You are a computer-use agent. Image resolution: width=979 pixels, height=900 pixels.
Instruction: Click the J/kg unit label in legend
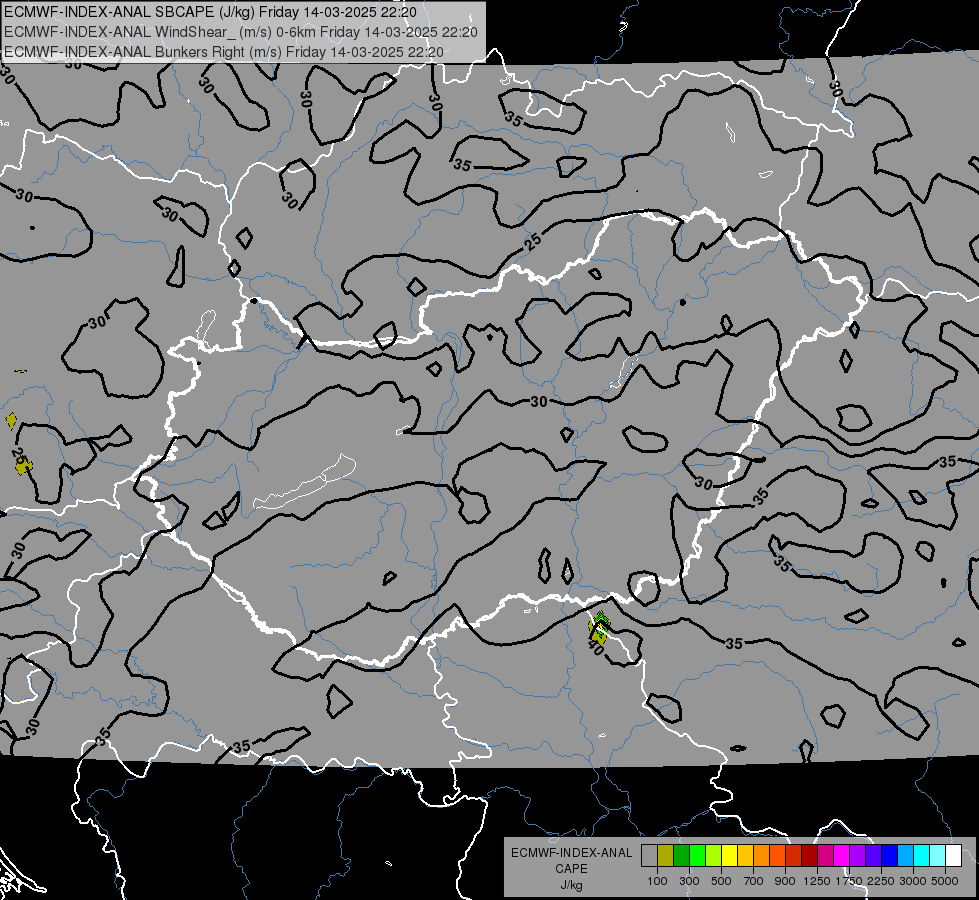tap(571, 886)
